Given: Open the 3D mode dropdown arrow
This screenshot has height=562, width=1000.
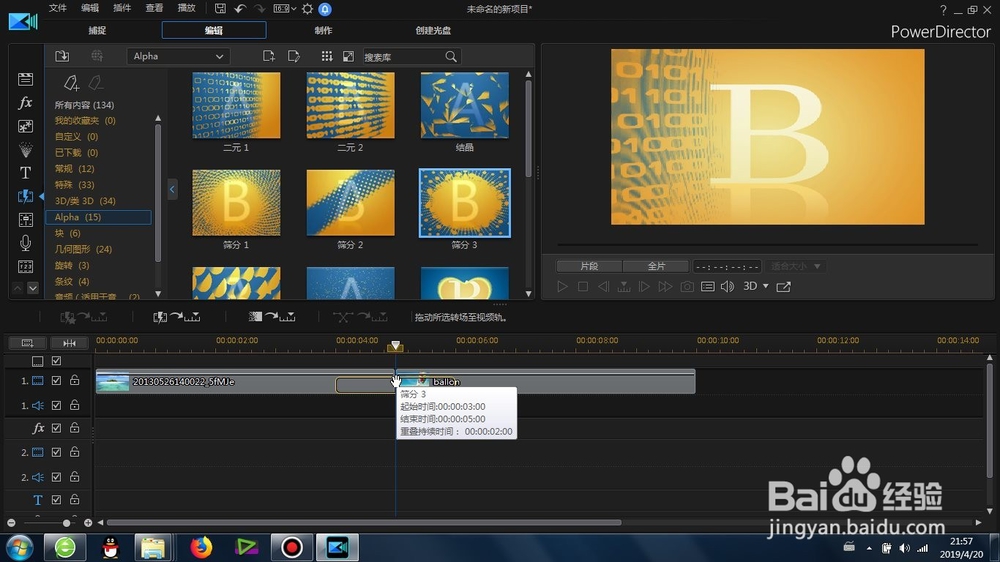Looking at the screenshot, I should (766, 286).
